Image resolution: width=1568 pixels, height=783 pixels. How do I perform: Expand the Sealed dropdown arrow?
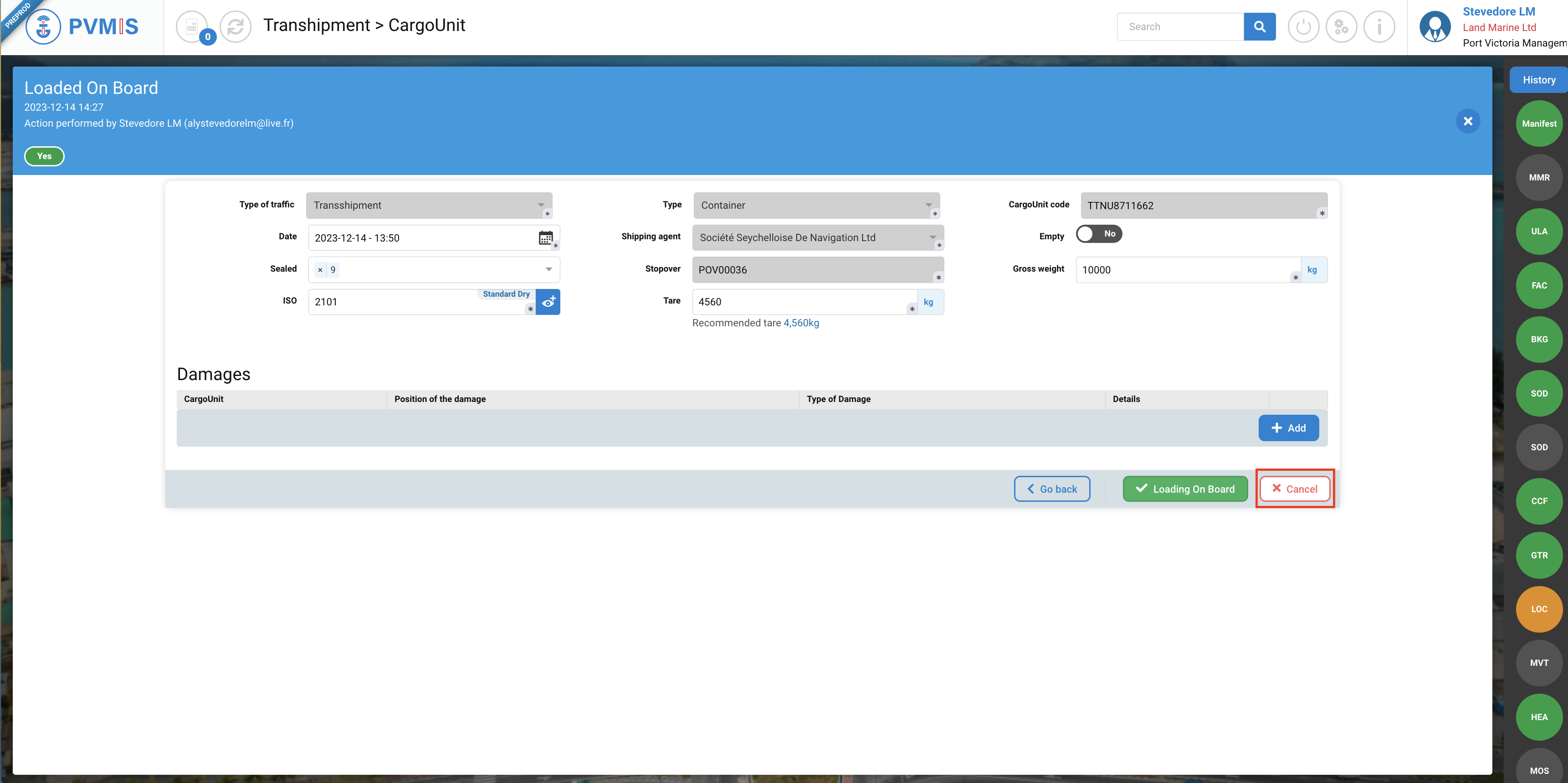[548, 270]
